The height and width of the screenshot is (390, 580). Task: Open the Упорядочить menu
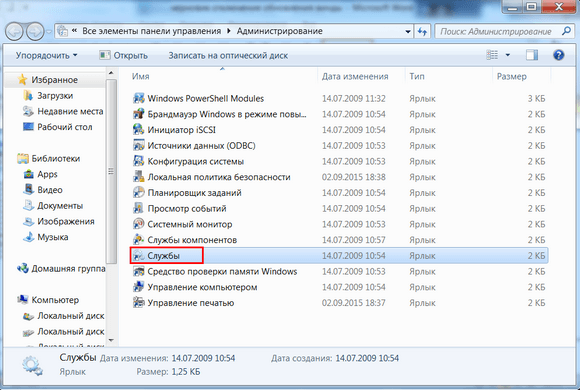pos(47,56)
